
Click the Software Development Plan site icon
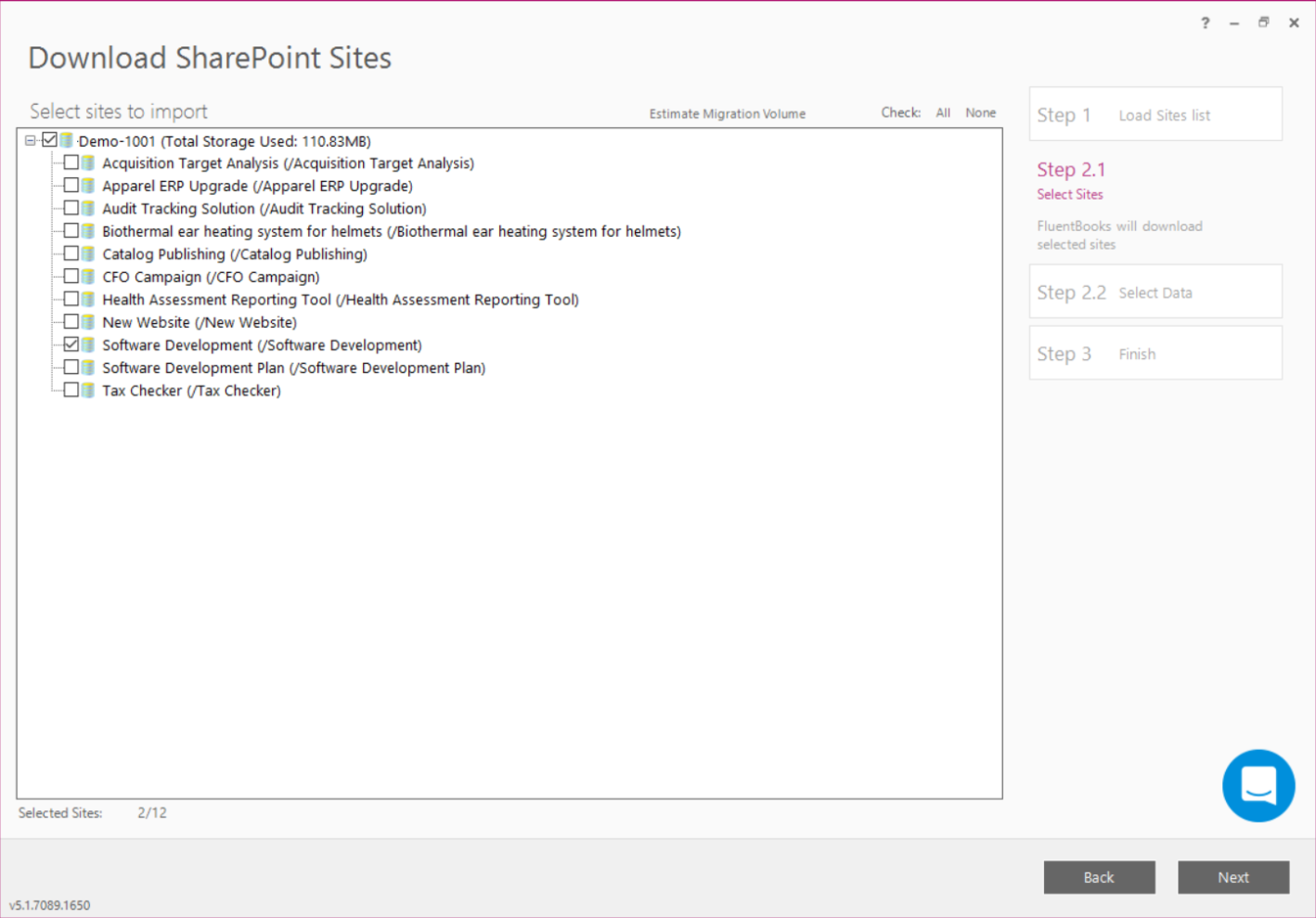(88, 368)
